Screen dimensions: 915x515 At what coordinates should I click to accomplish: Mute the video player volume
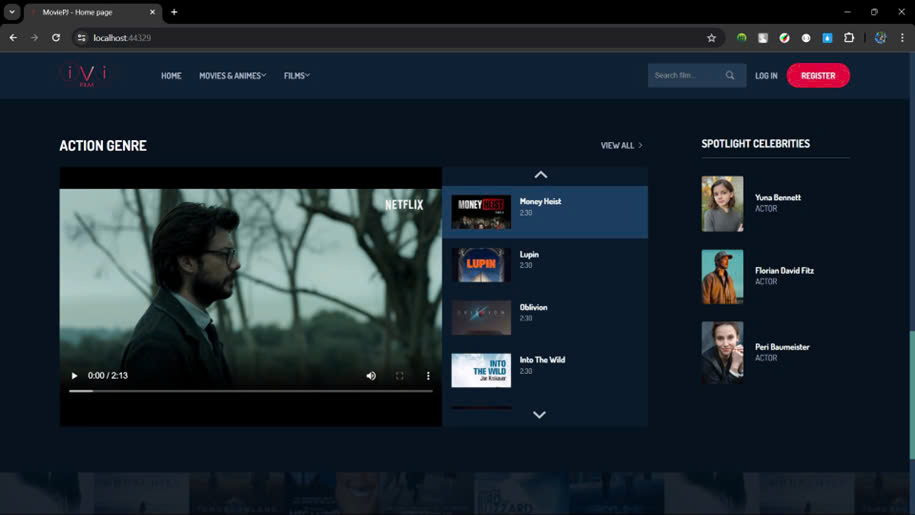(371, 376)
